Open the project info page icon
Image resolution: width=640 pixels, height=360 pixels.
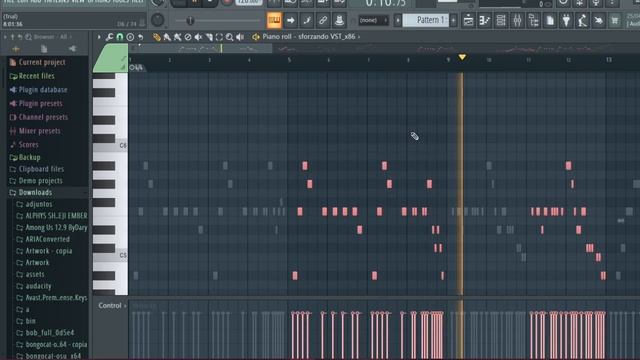(x=550, y=20)
